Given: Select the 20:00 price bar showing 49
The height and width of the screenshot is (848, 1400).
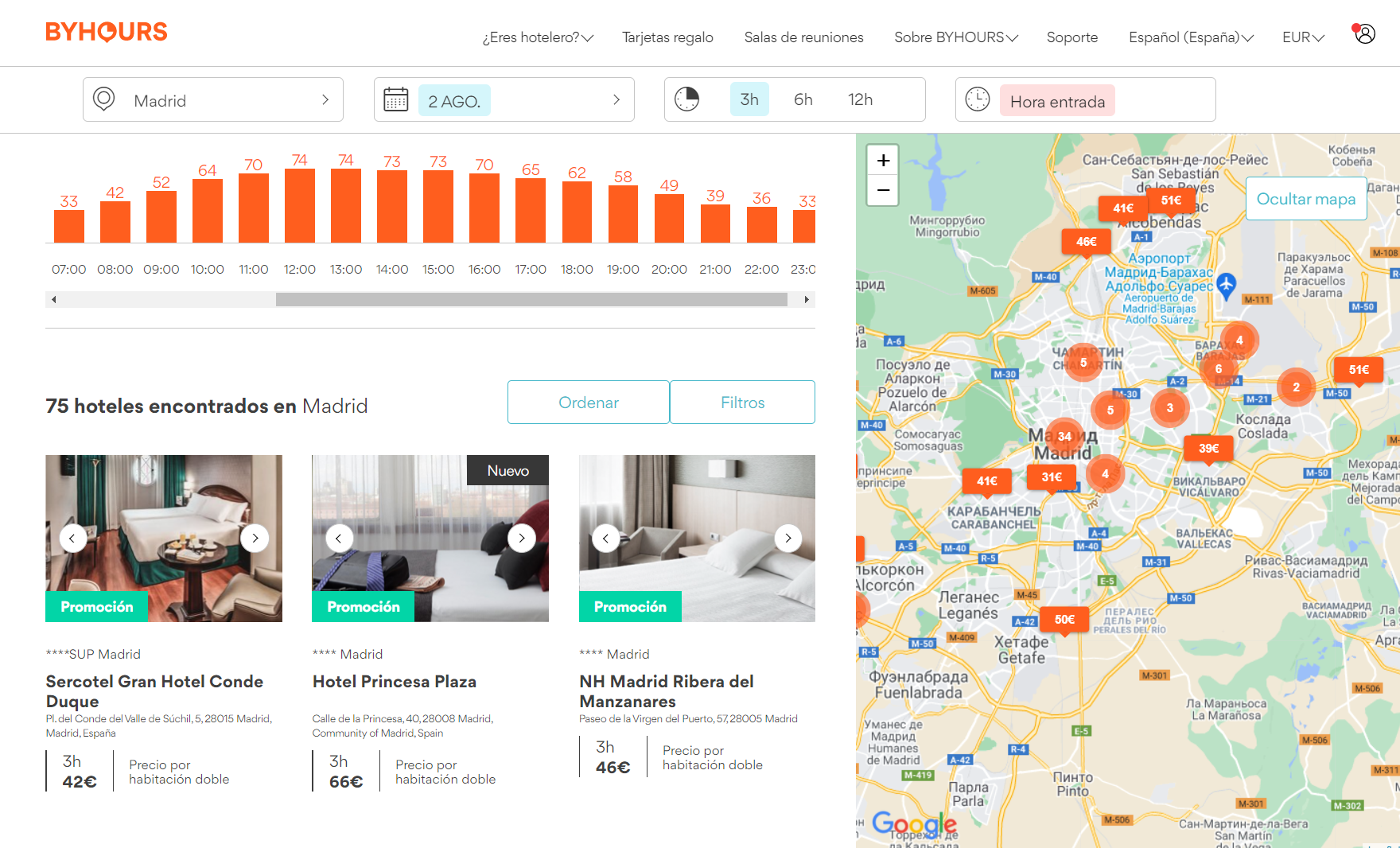Looking at the screenshot, I should click(670, 219).
